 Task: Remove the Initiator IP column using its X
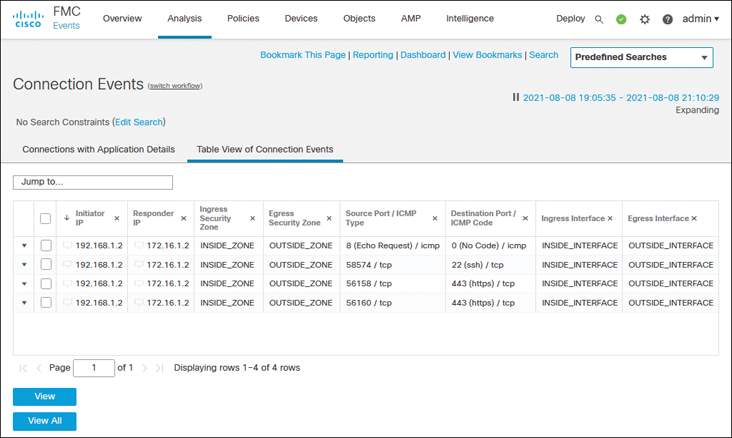point(117,218)
